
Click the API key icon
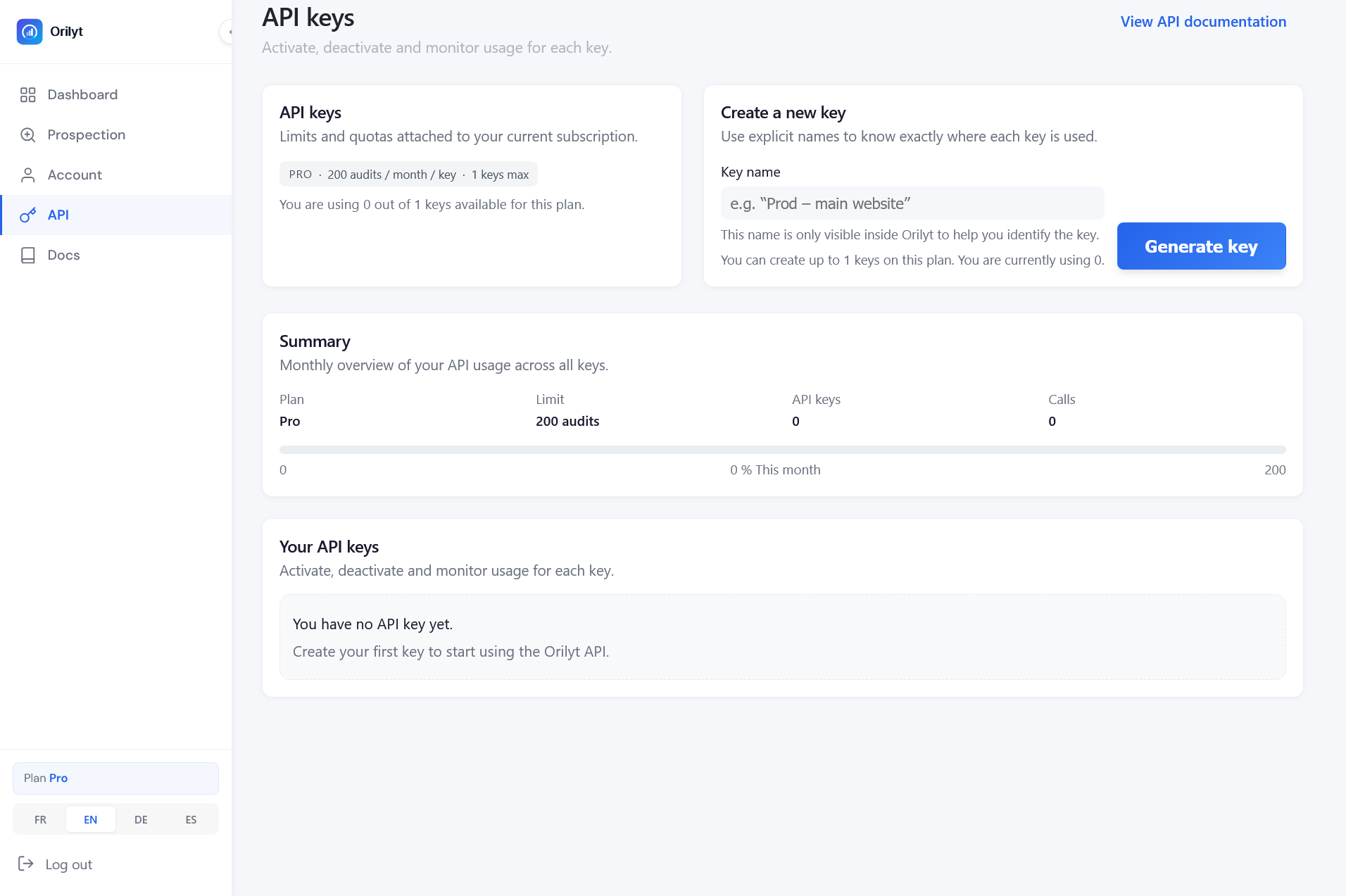[28, 215]
